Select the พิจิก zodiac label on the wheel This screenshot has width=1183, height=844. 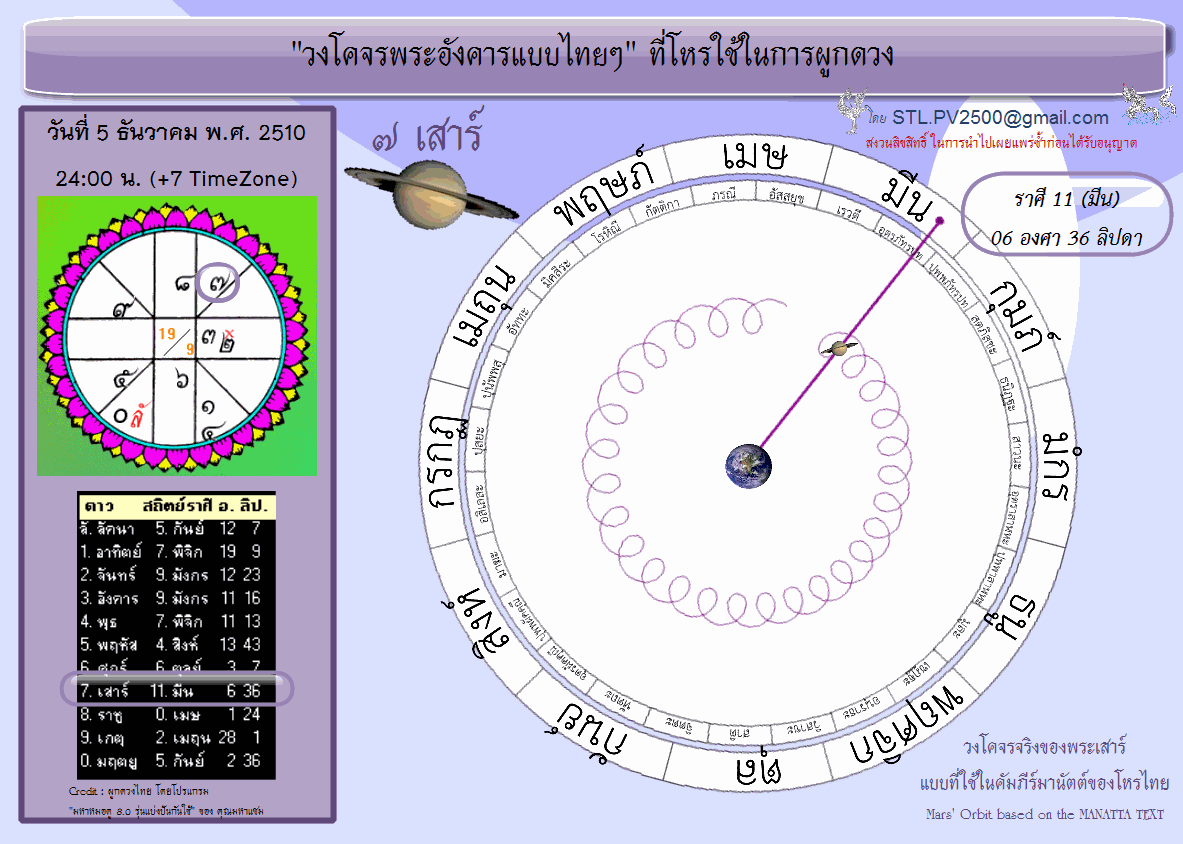pyautogui.click(x=908, y=725)
